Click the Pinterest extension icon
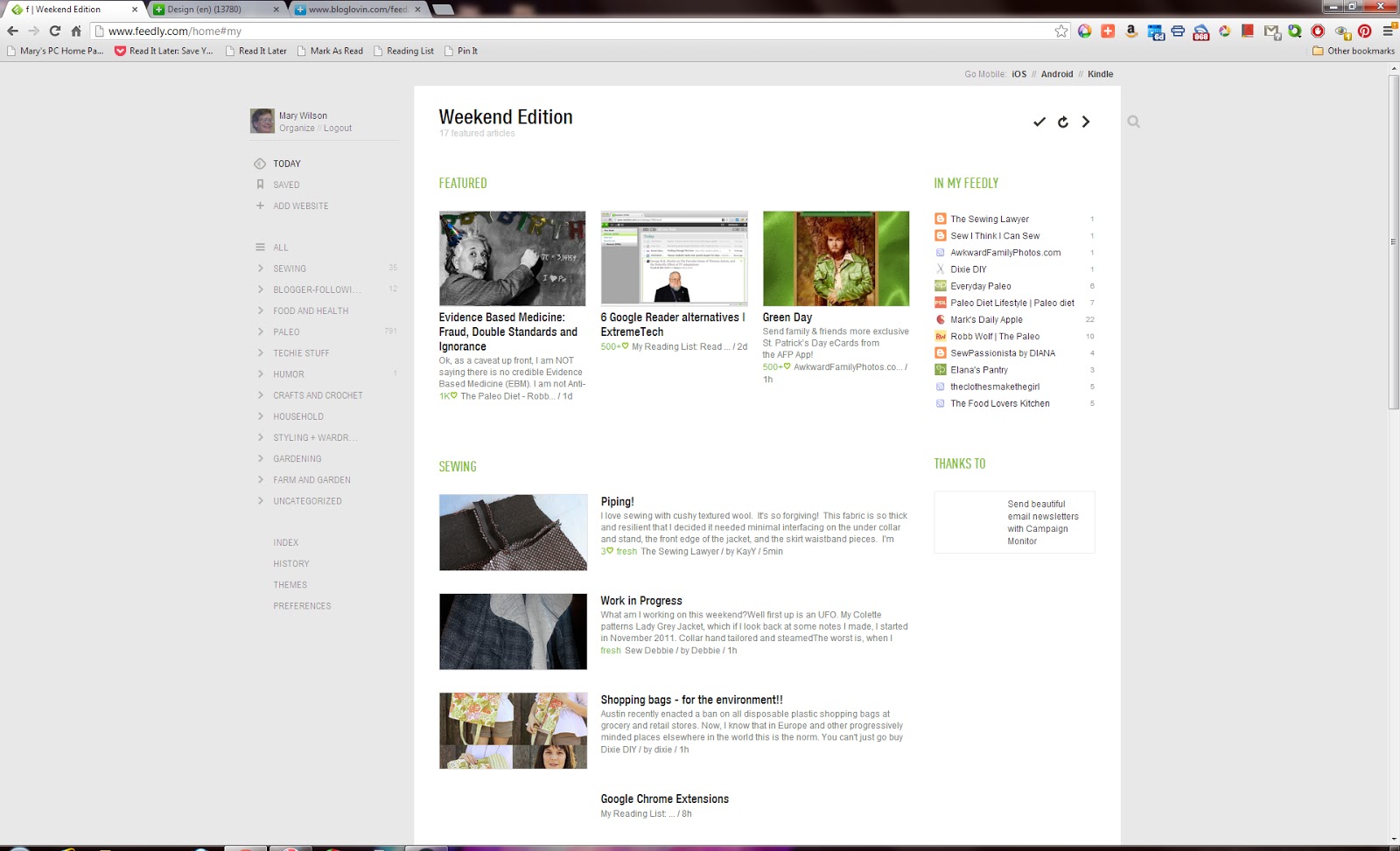 point(1364,31)
